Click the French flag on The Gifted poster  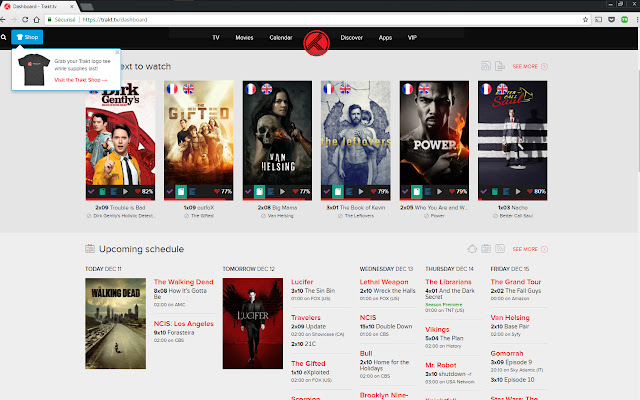(x=172, y=89)
